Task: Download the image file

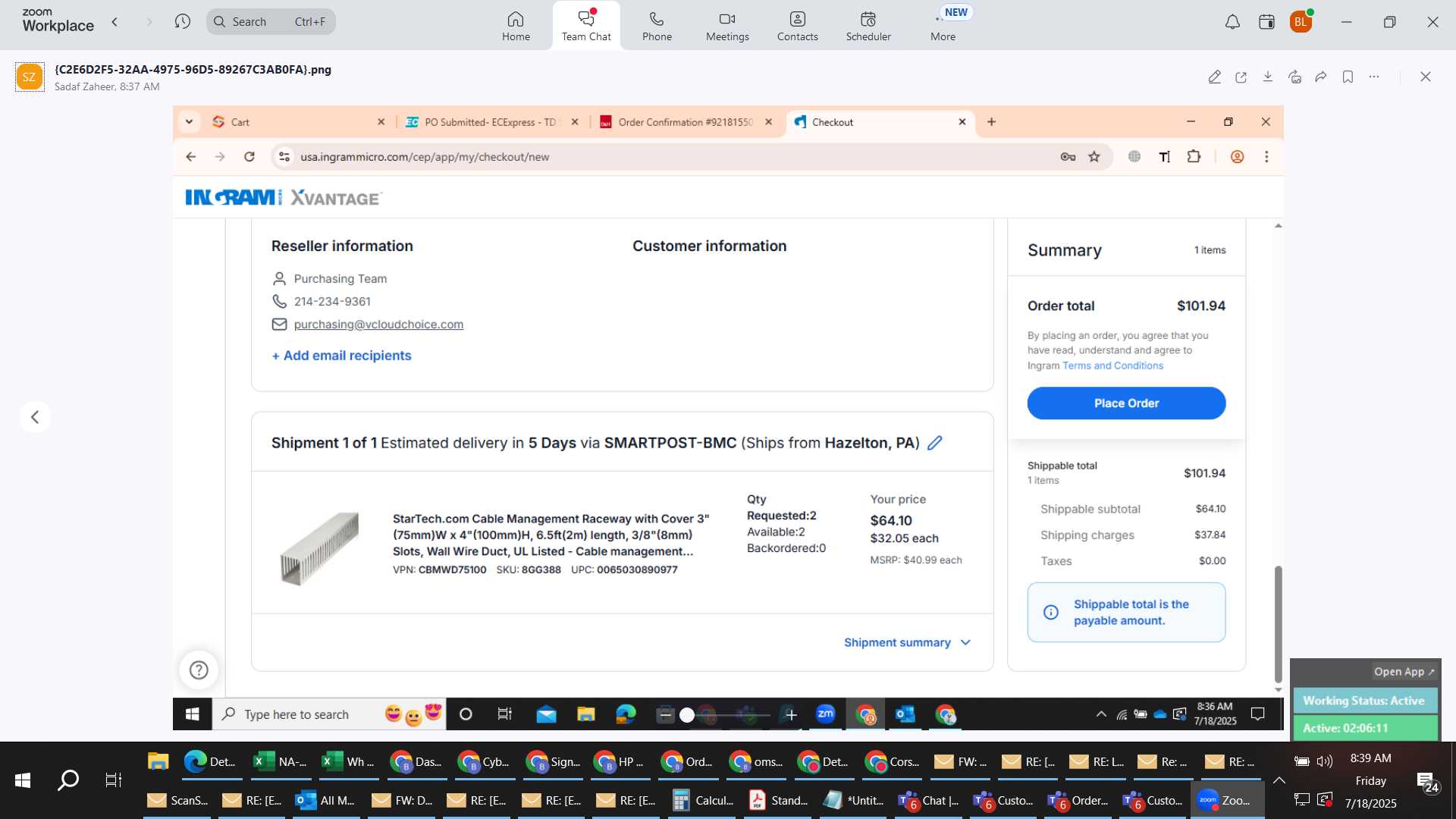Action: pyautogui.click(x=1267, y=77)
